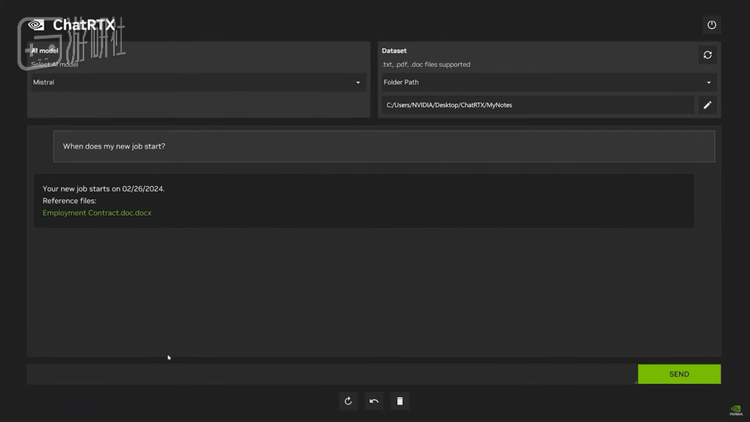Click the NVIDIA logo next to ChatRTX
Image resolution: width=750 pixels, height=422 pixels.
(x=36, y=24)
